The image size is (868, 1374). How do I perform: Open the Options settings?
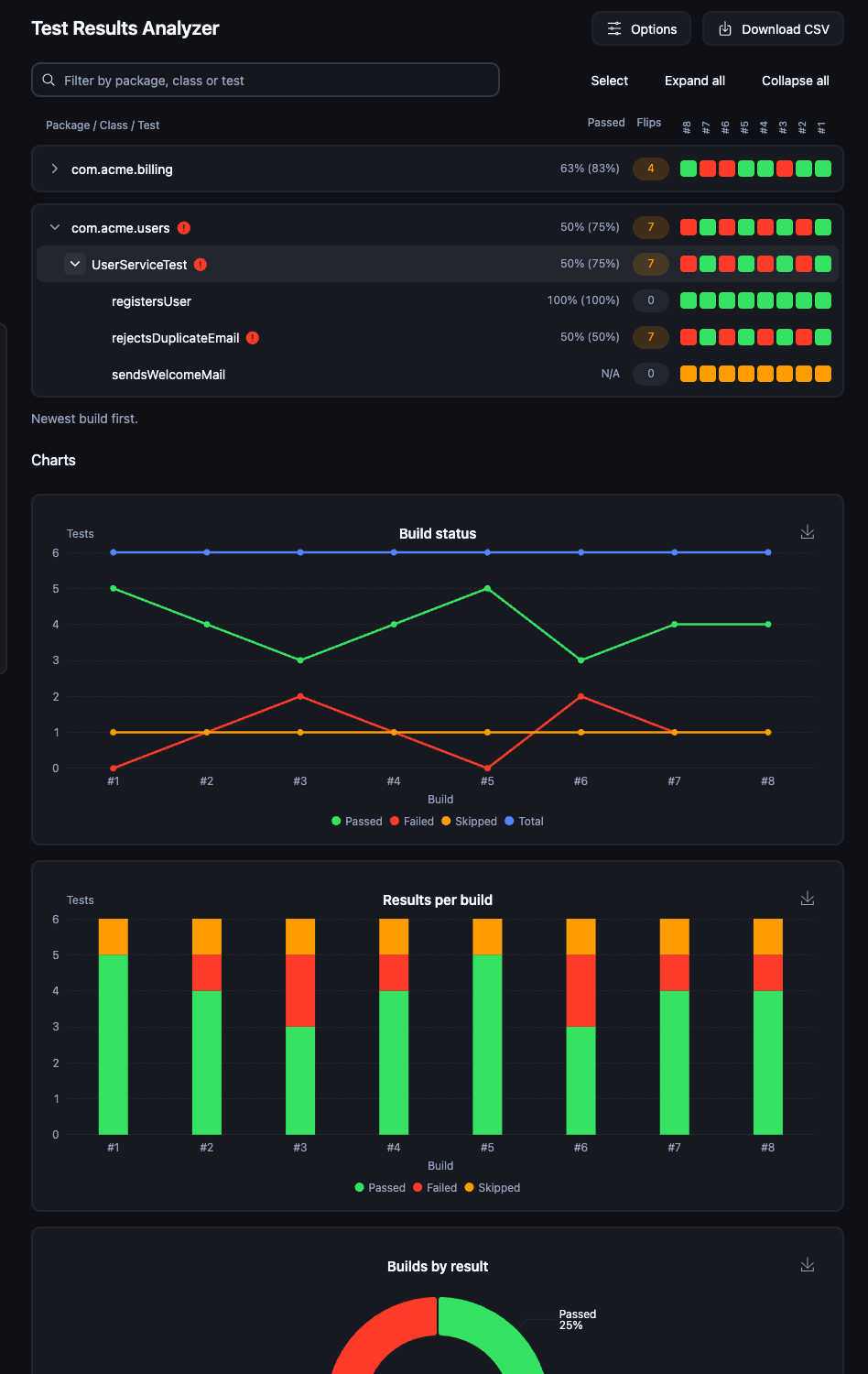(641, 29)
